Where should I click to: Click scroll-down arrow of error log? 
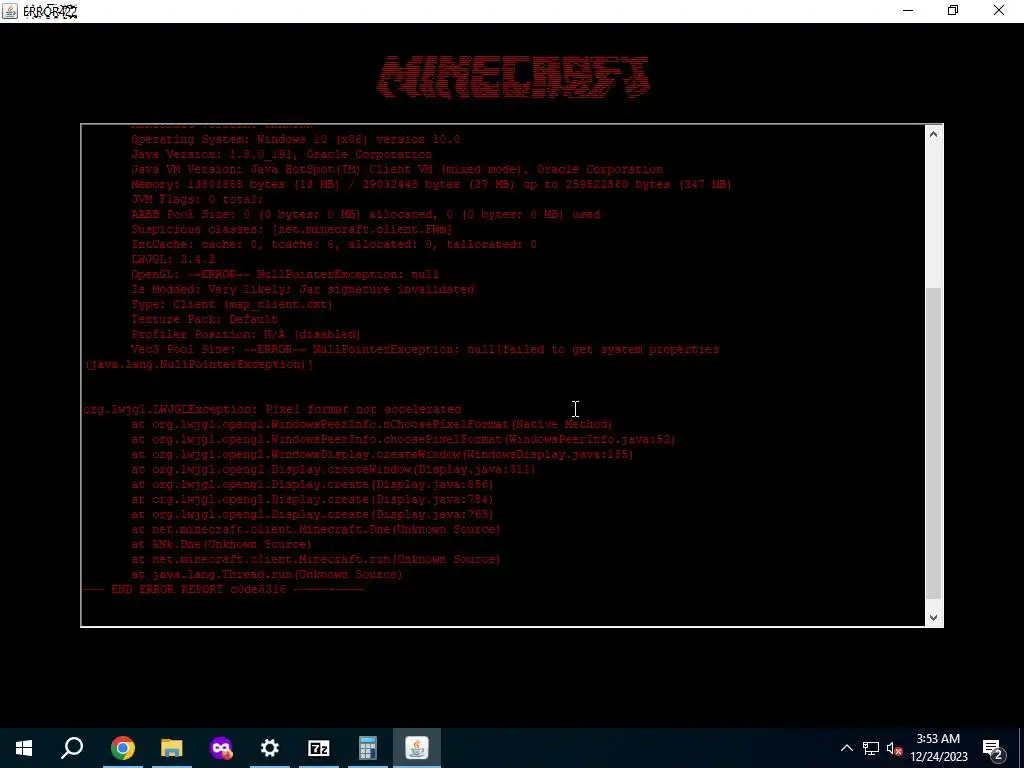click(x=933, y=617)
